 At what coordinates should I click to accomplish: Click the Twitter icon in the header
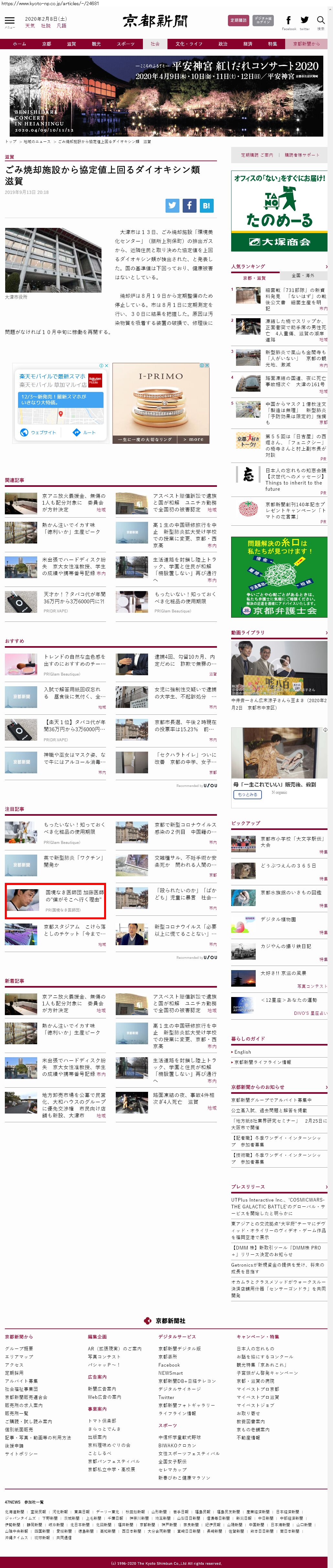[x=305, y=21]
